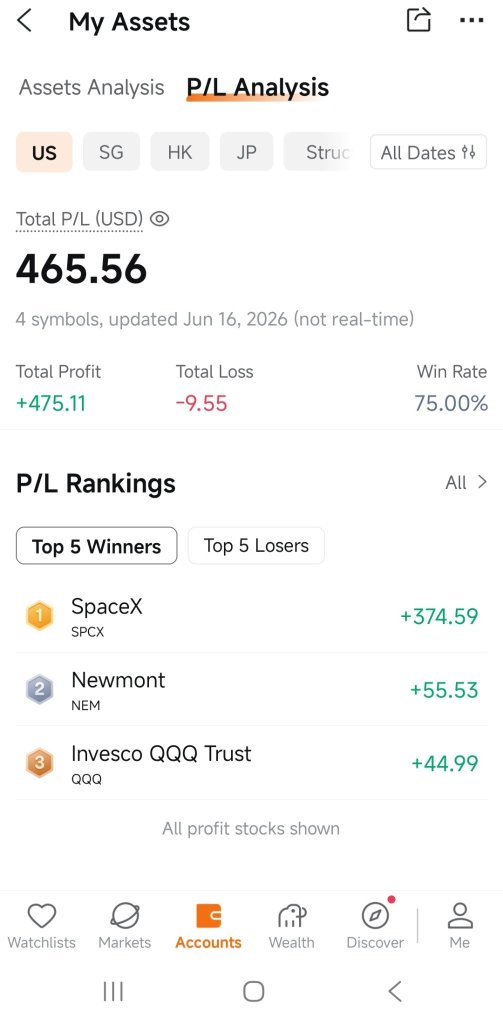This screenshot has width=503, height=1024.
Task: Select the Top 5 Winners toggle
Action: [97, 545]
